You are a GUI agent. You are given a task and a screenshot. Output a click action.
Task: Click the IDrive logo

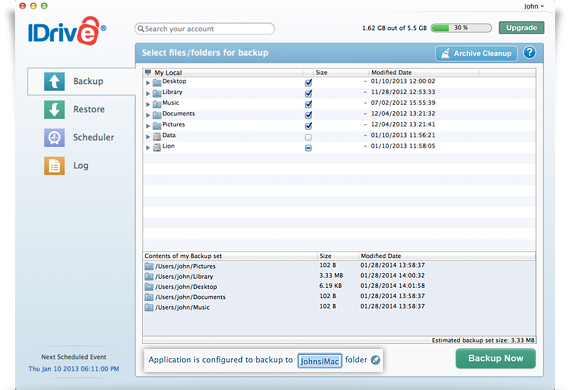67,31
